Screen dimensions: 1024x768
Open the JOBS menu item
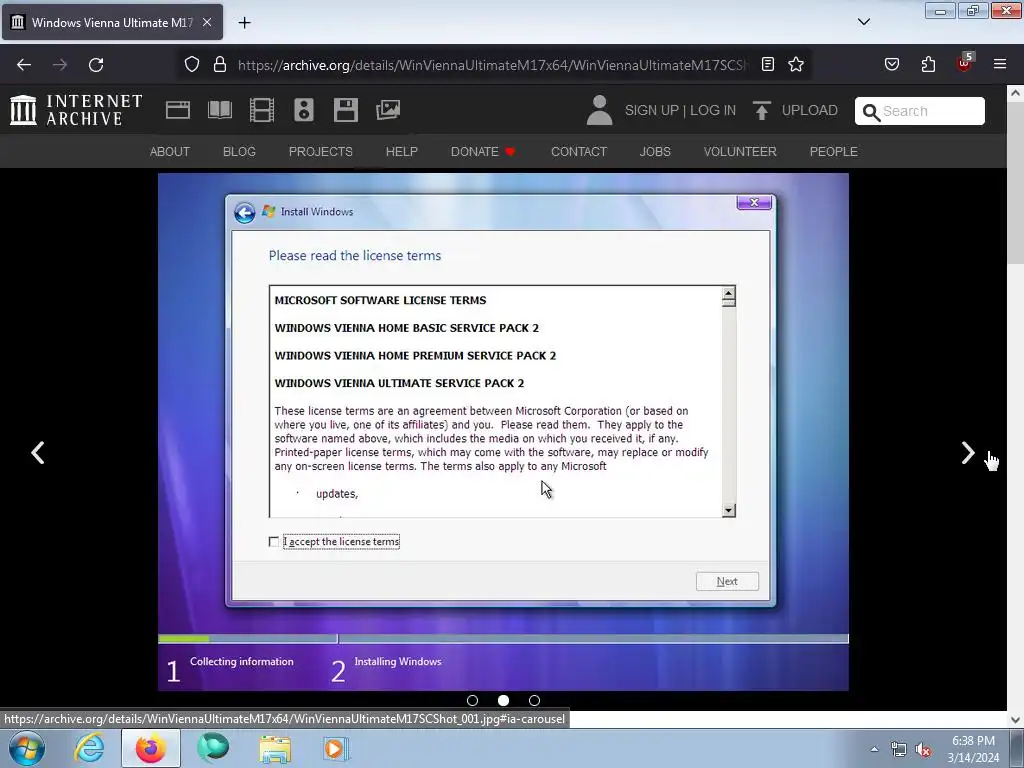[655, 152]
